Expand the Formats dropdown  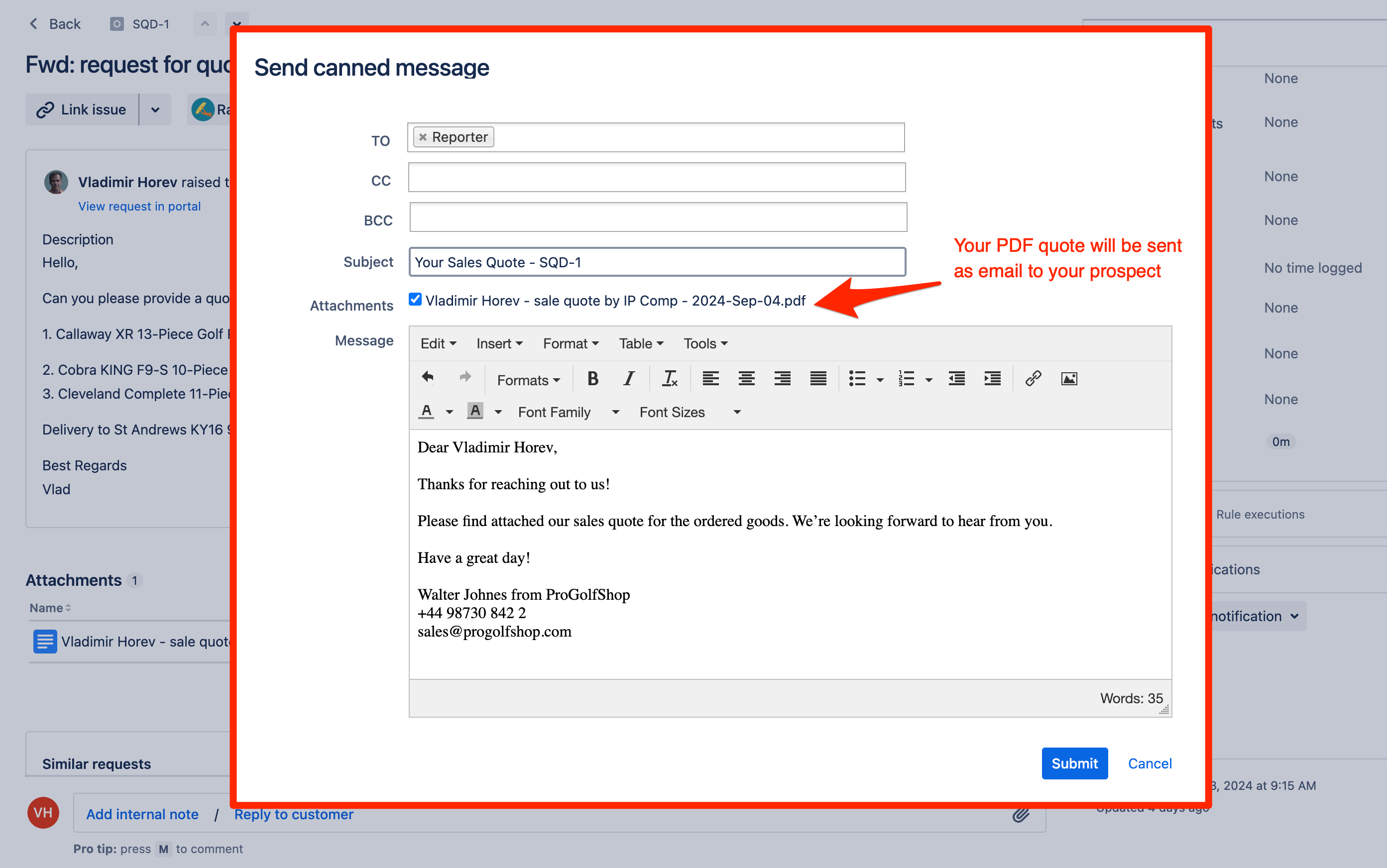coord(527,379)
